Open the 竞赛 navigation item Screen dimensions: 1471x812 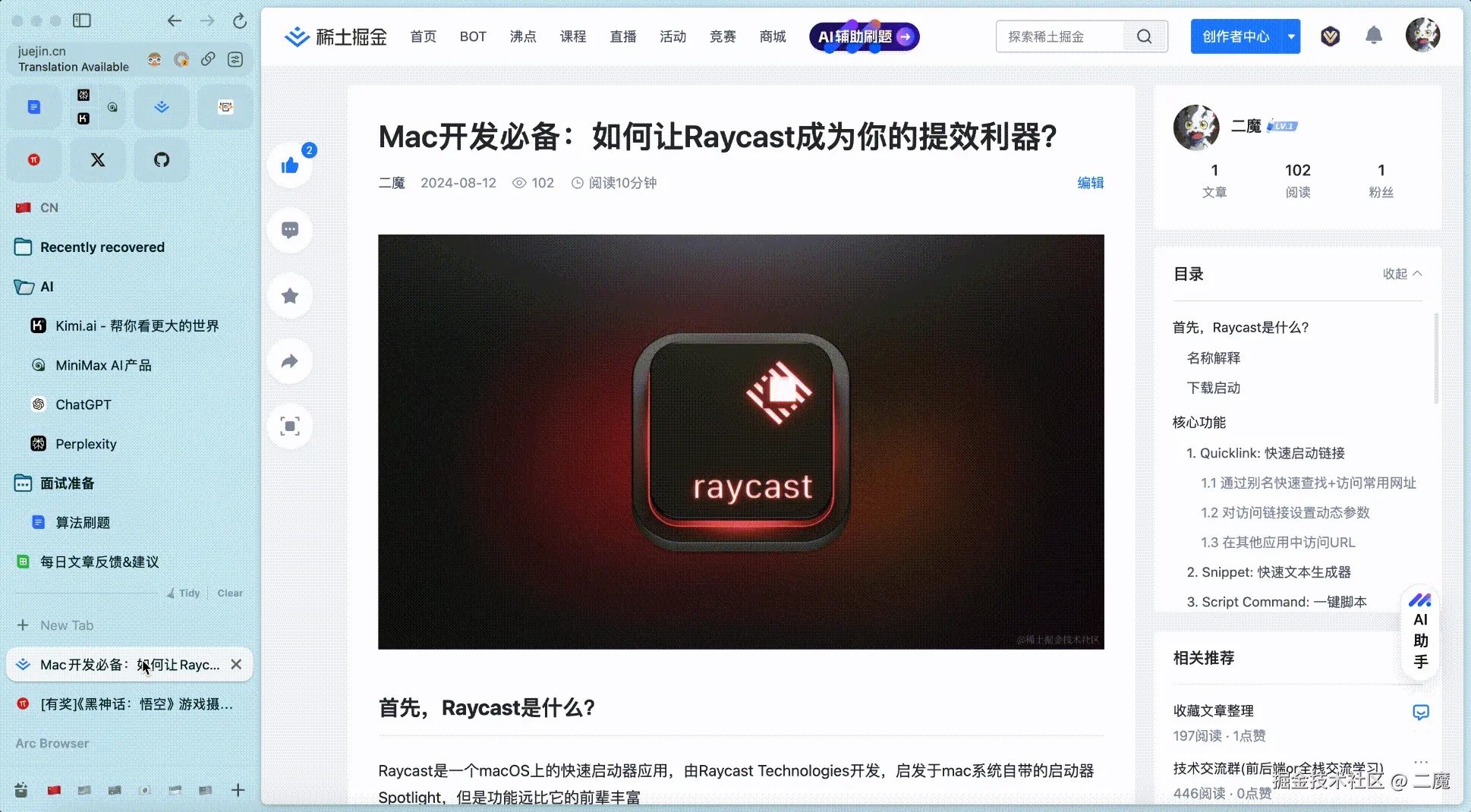click(723, 36)
